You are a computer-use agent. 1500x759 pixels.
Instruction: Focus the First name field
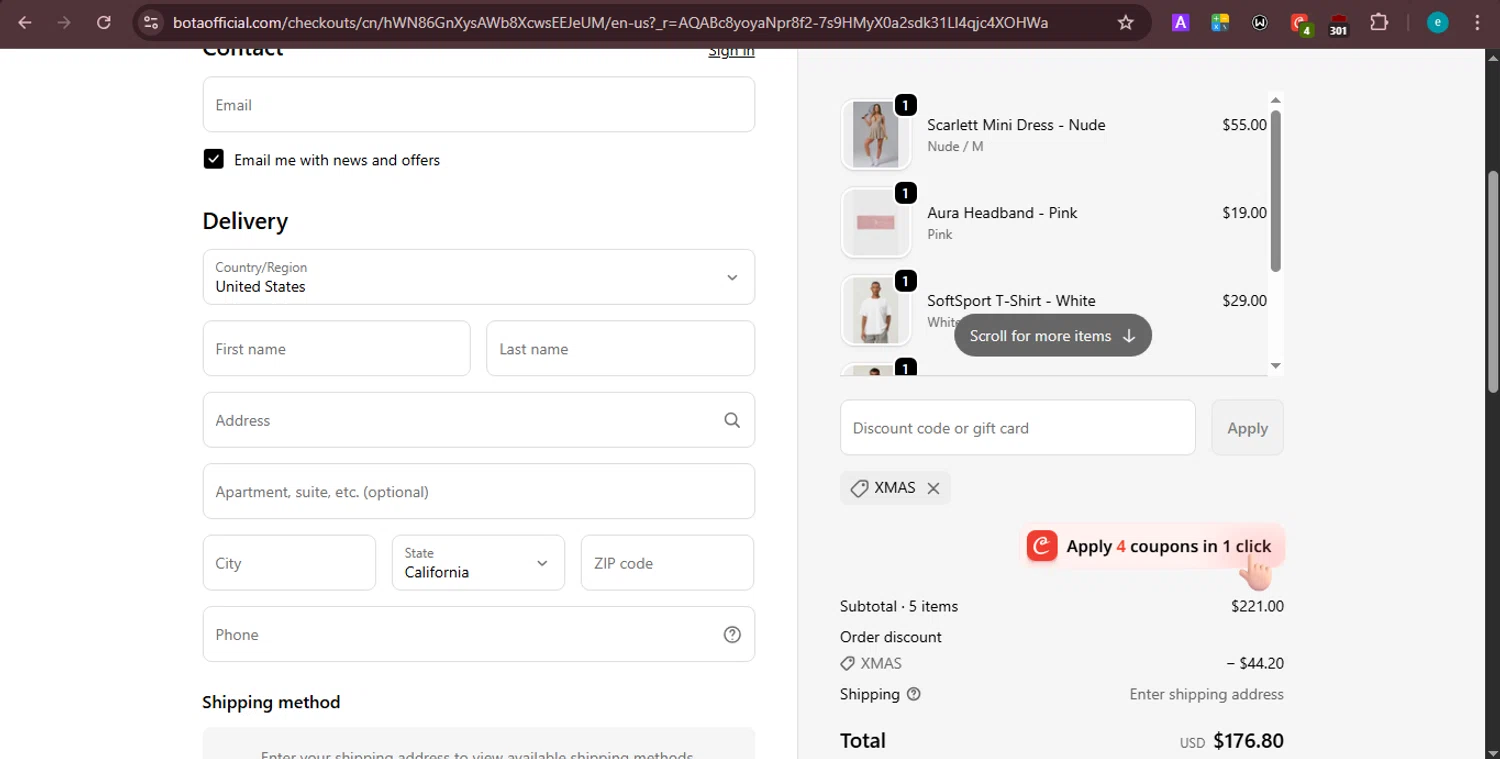coord(336,348)
